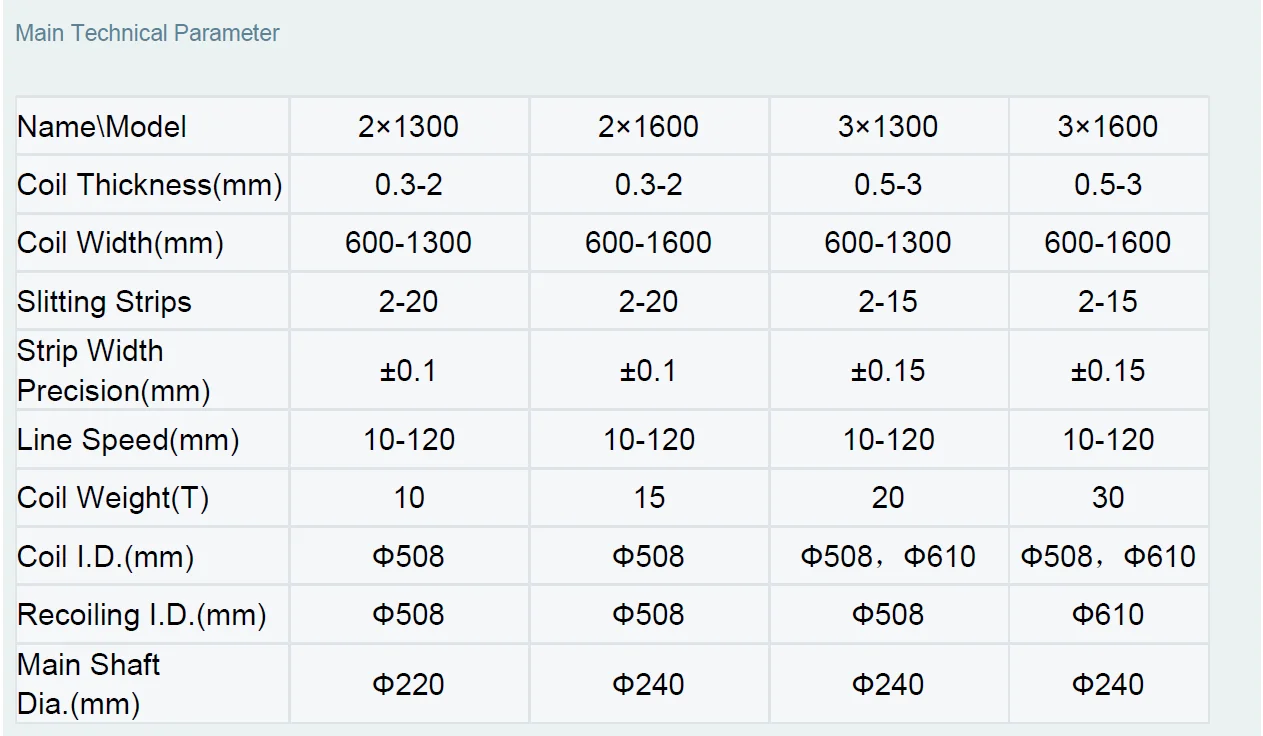1263x736 pixels.
Task: Select the 3×1600 model column header
Action: click(1108, 127)
